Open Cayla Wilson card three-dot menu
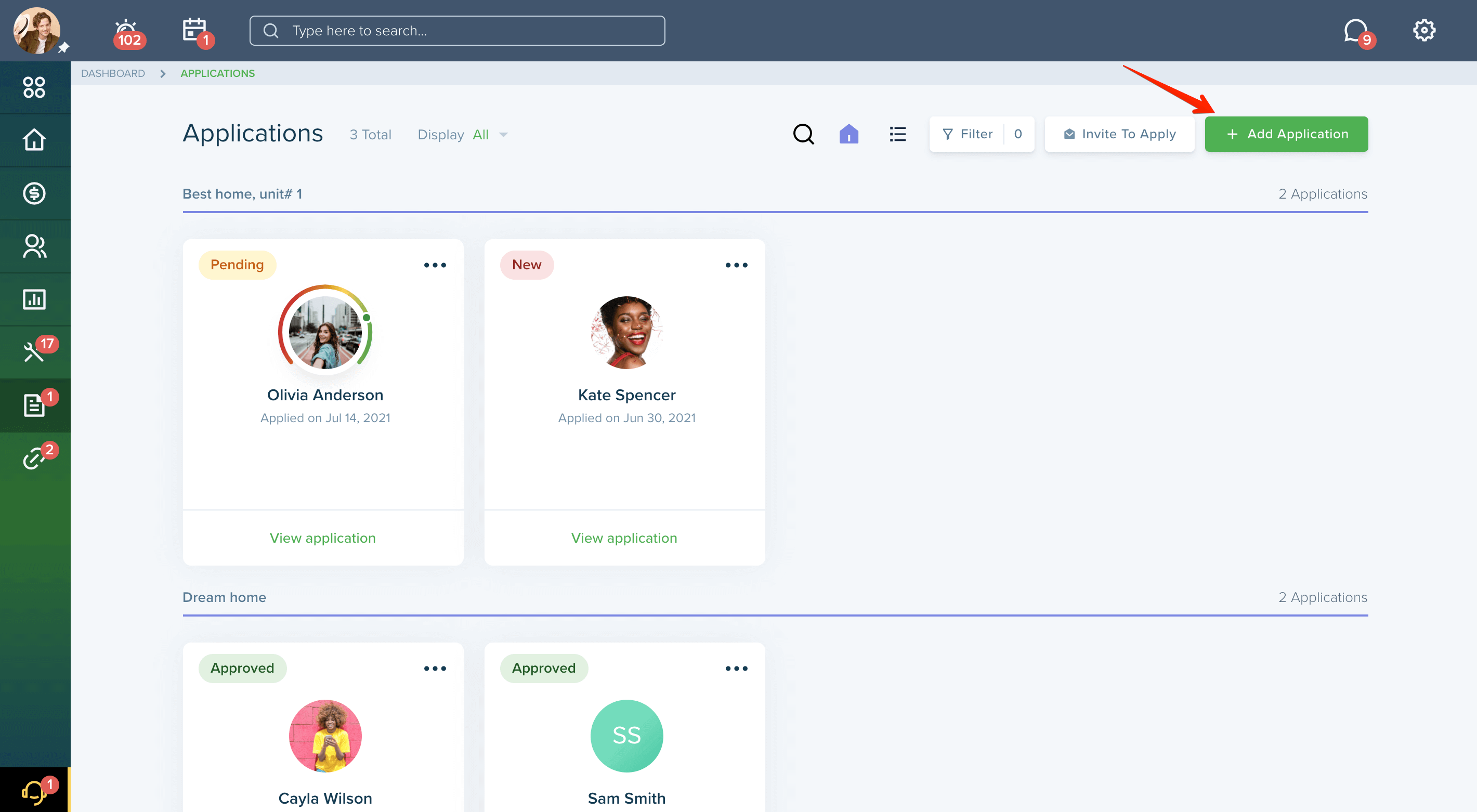Viewport: 1477px width, 812px height. pos(435,668)
